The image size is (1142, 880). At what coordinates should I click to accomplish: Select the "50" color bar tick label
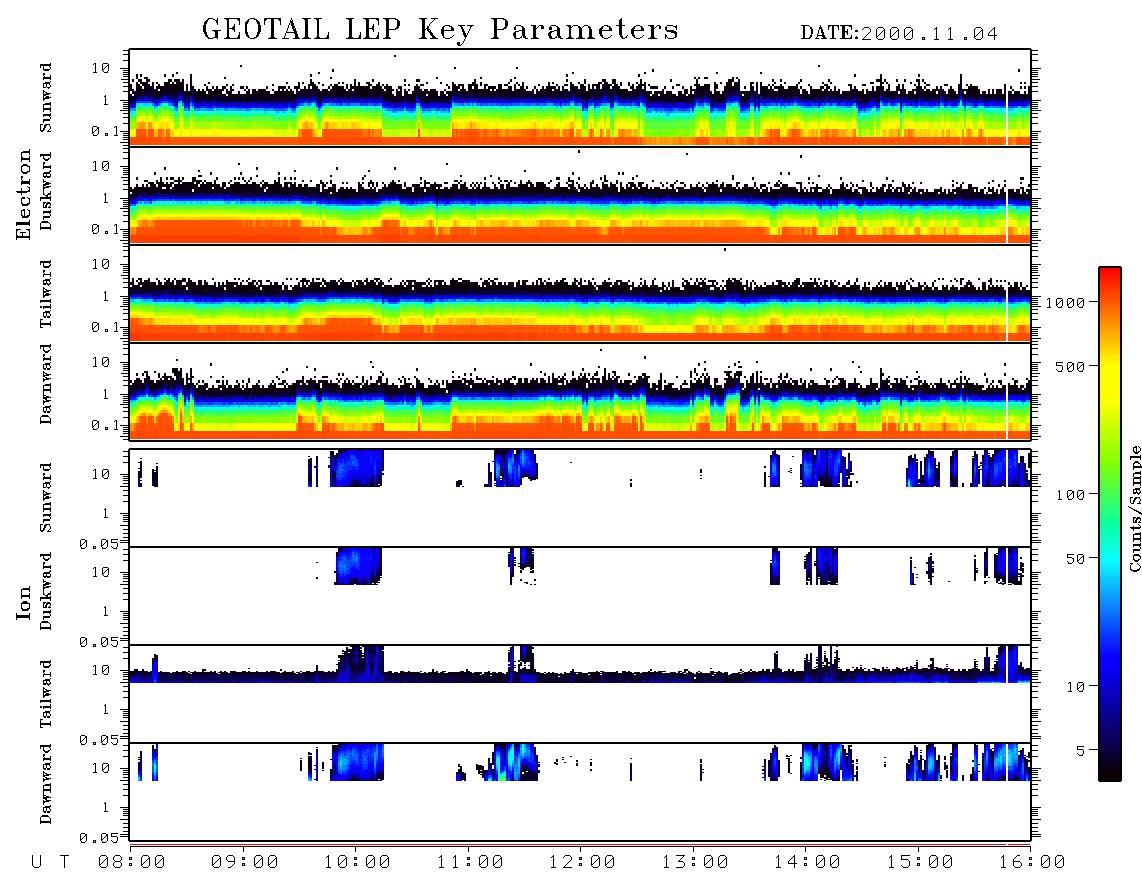point(1075,559)
